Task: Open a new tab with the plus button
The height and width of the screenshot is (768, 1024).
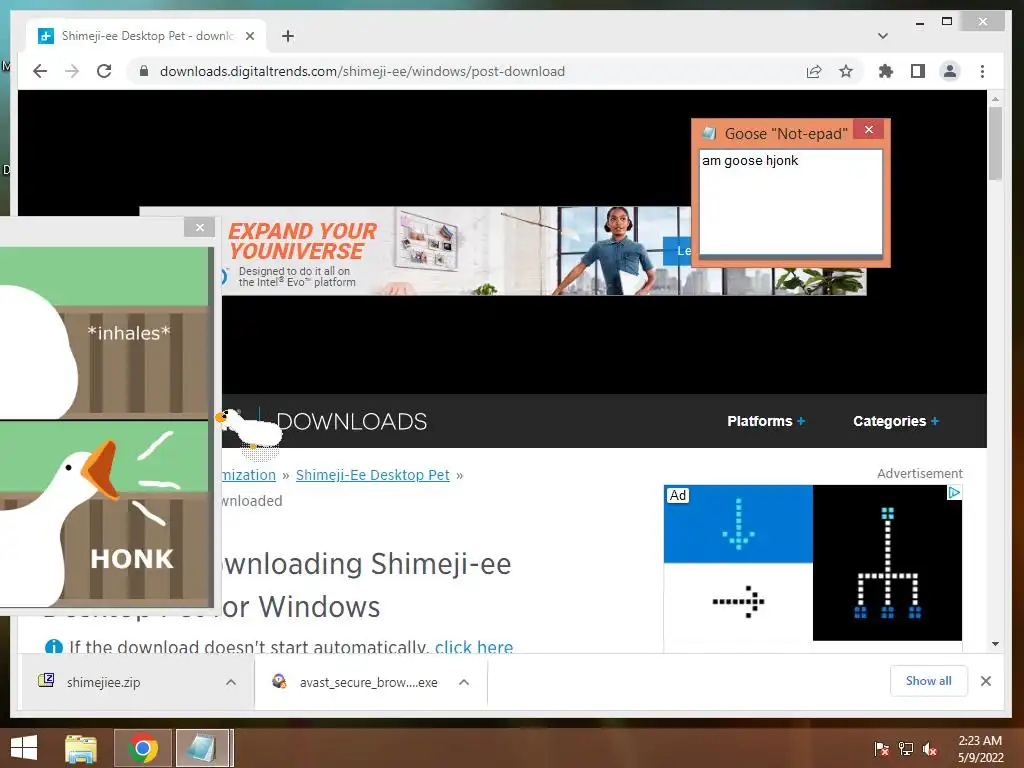Action: (x=288, y=36)
